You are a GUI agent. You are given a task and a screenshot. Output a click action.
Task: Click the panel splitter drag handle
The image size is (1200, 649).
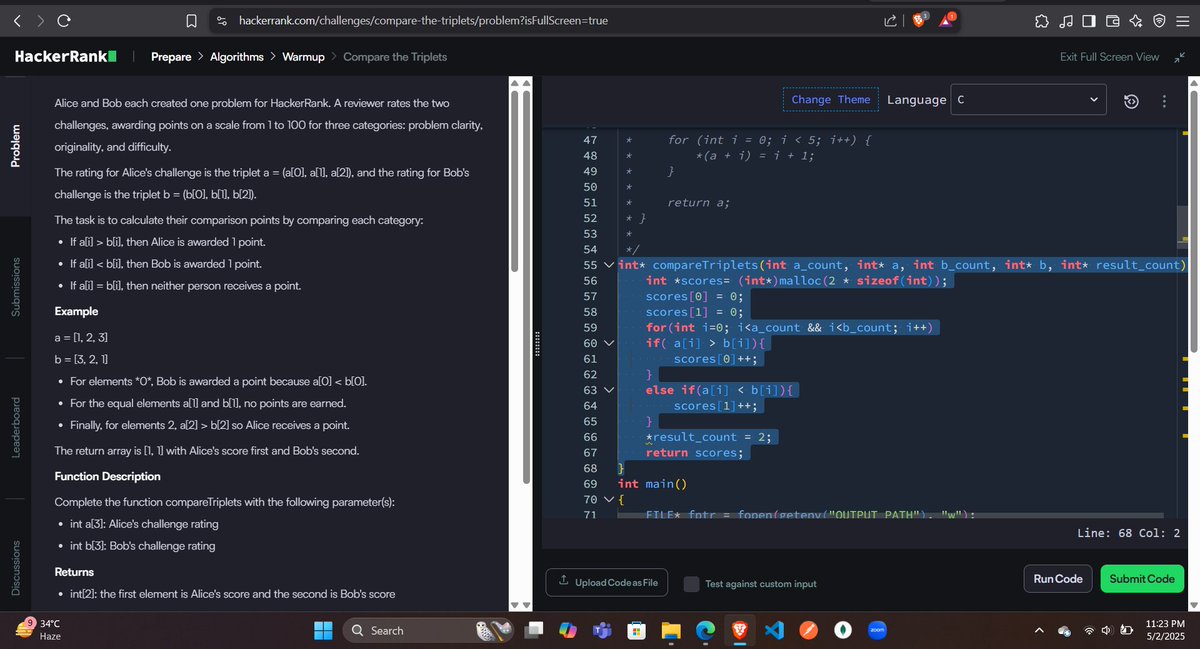tap(539, 343)
